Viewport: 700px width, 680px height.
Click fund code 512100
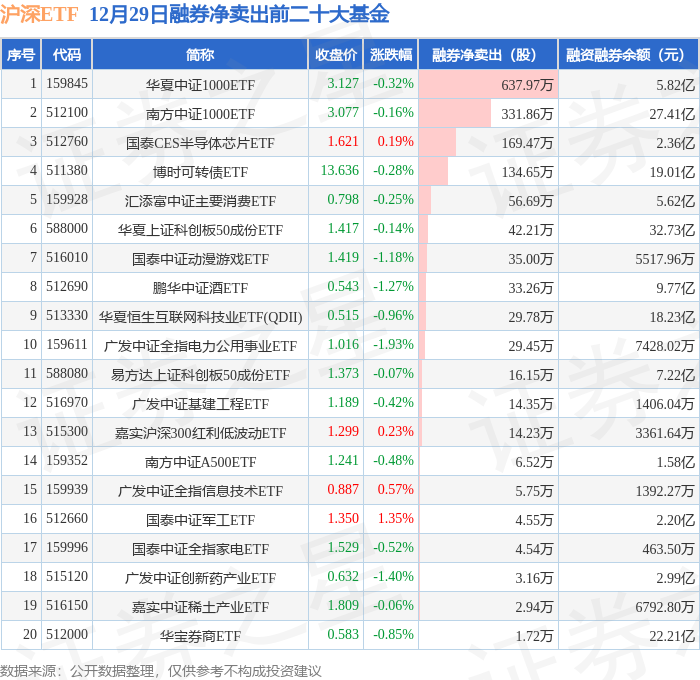point(67,113)
